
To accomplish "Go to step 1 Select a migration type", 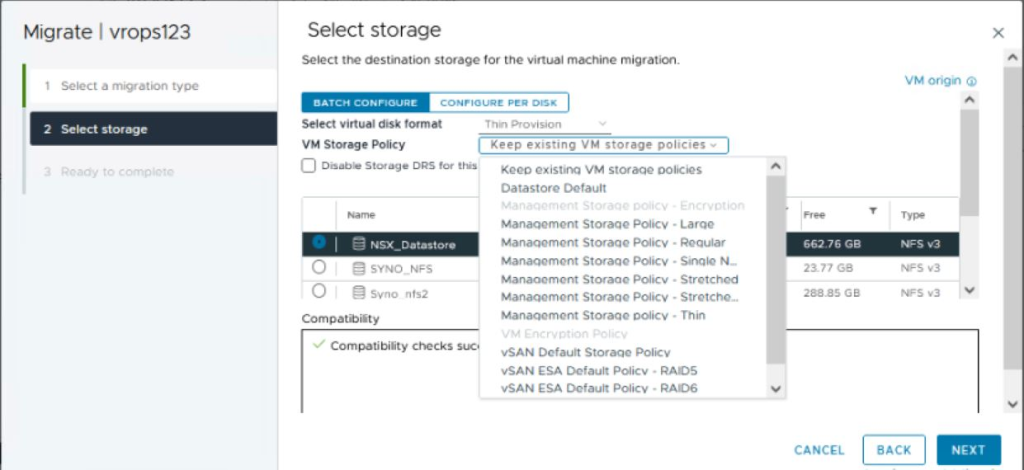I will click(153, 86).
